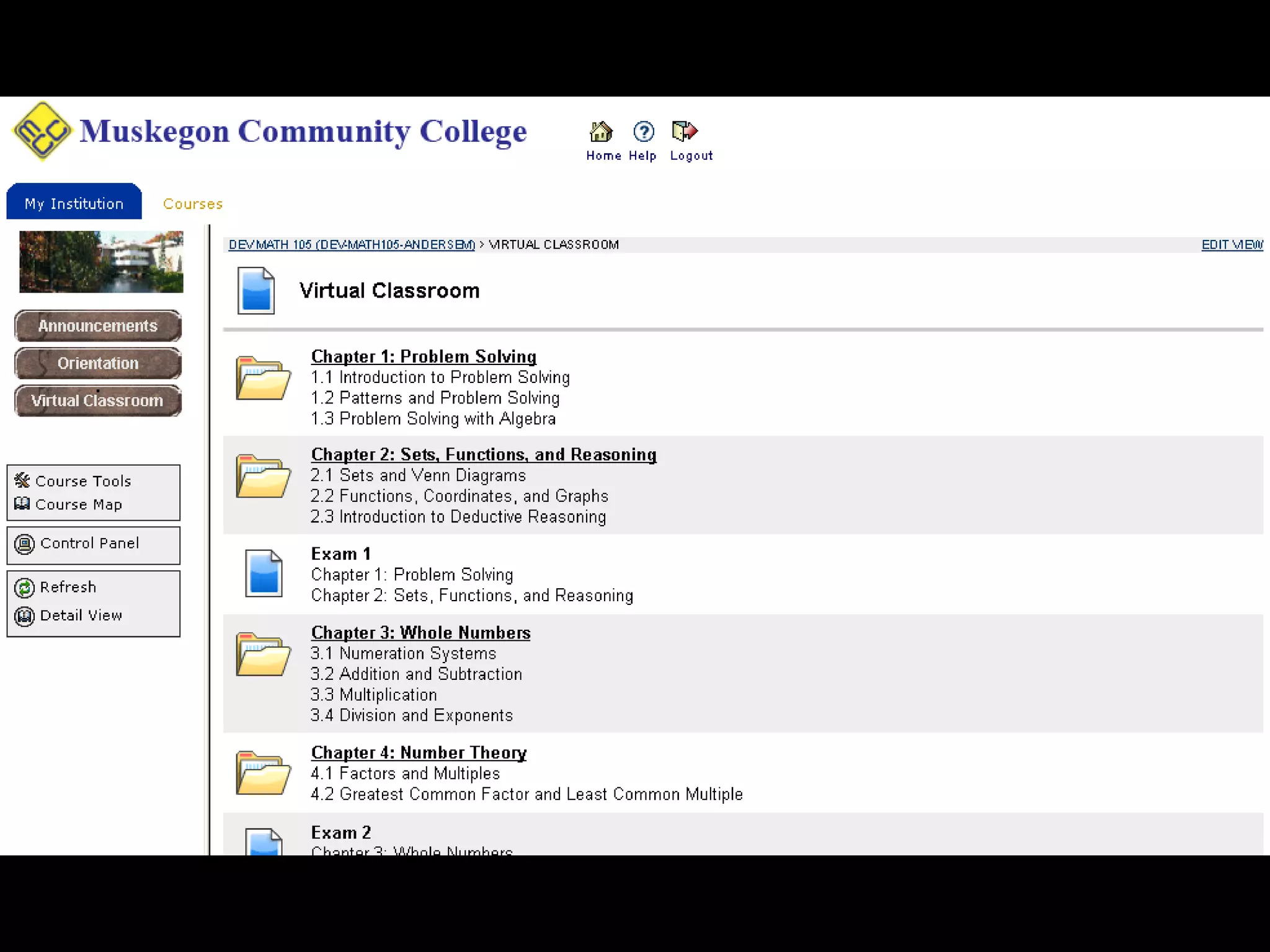
Task: Open Chapter 1: Problem Solving link
Action: point(424,356)
